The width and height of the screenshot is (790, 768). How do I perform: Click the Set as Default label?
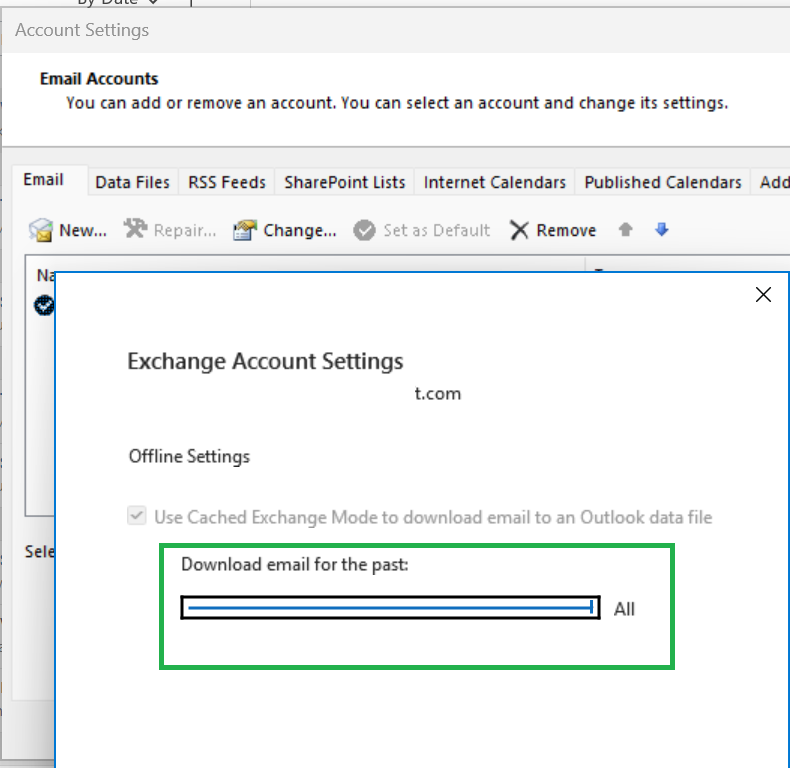pyautogui.click(x=436, y=230)
